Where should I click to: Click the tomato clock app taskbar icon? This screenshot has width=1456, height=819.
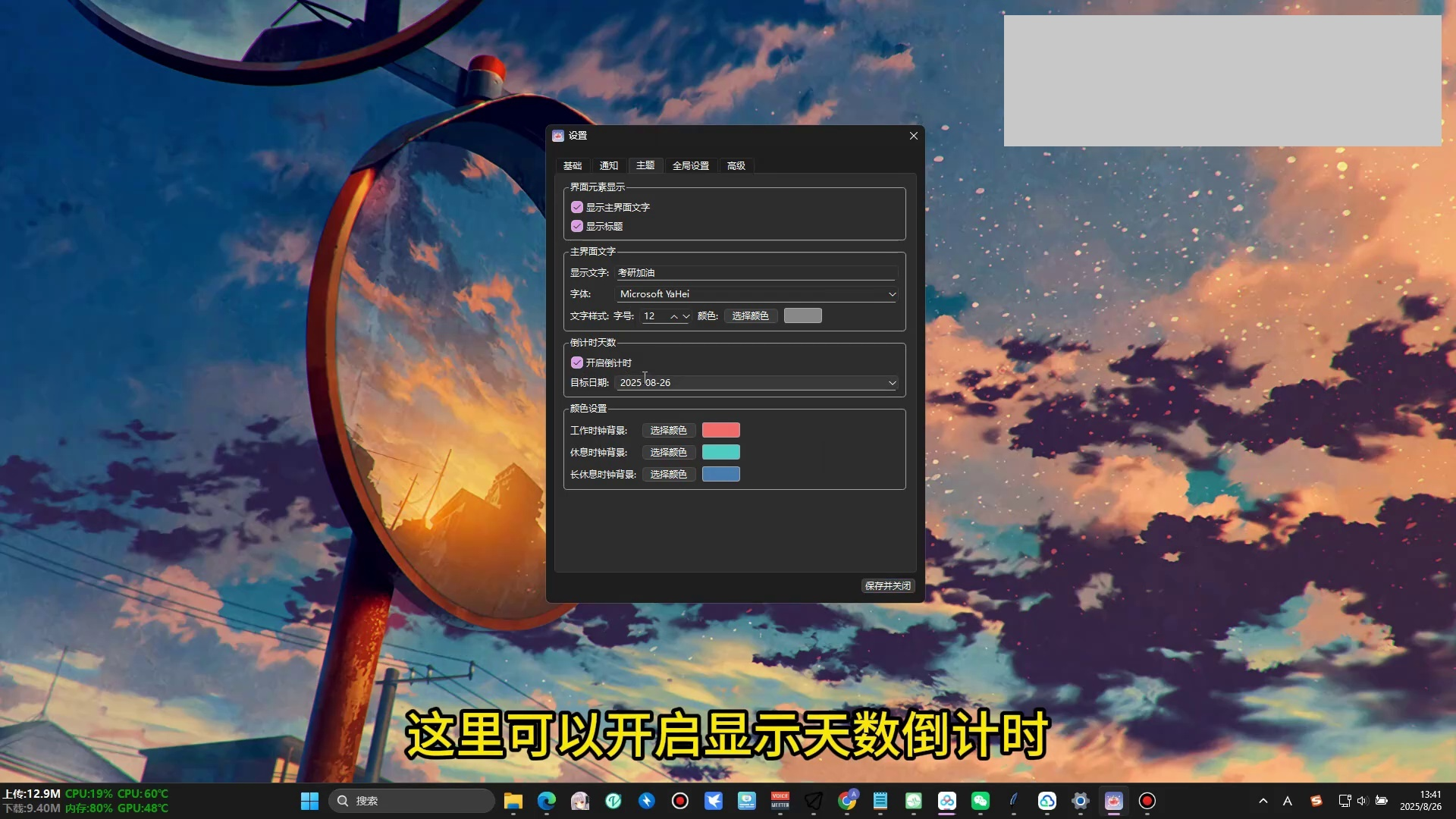pyautogui.click(x=1114, y=801)
